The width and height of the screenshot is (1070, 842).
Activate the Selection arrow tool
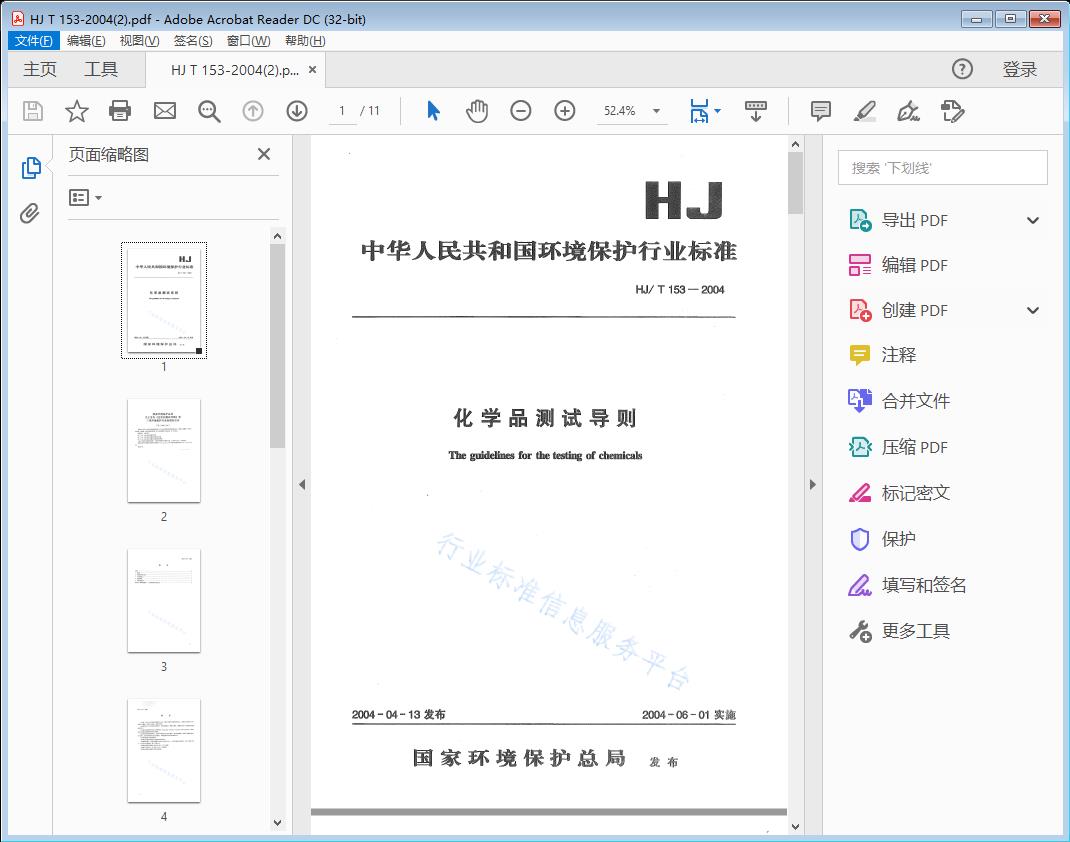[432, 111]
